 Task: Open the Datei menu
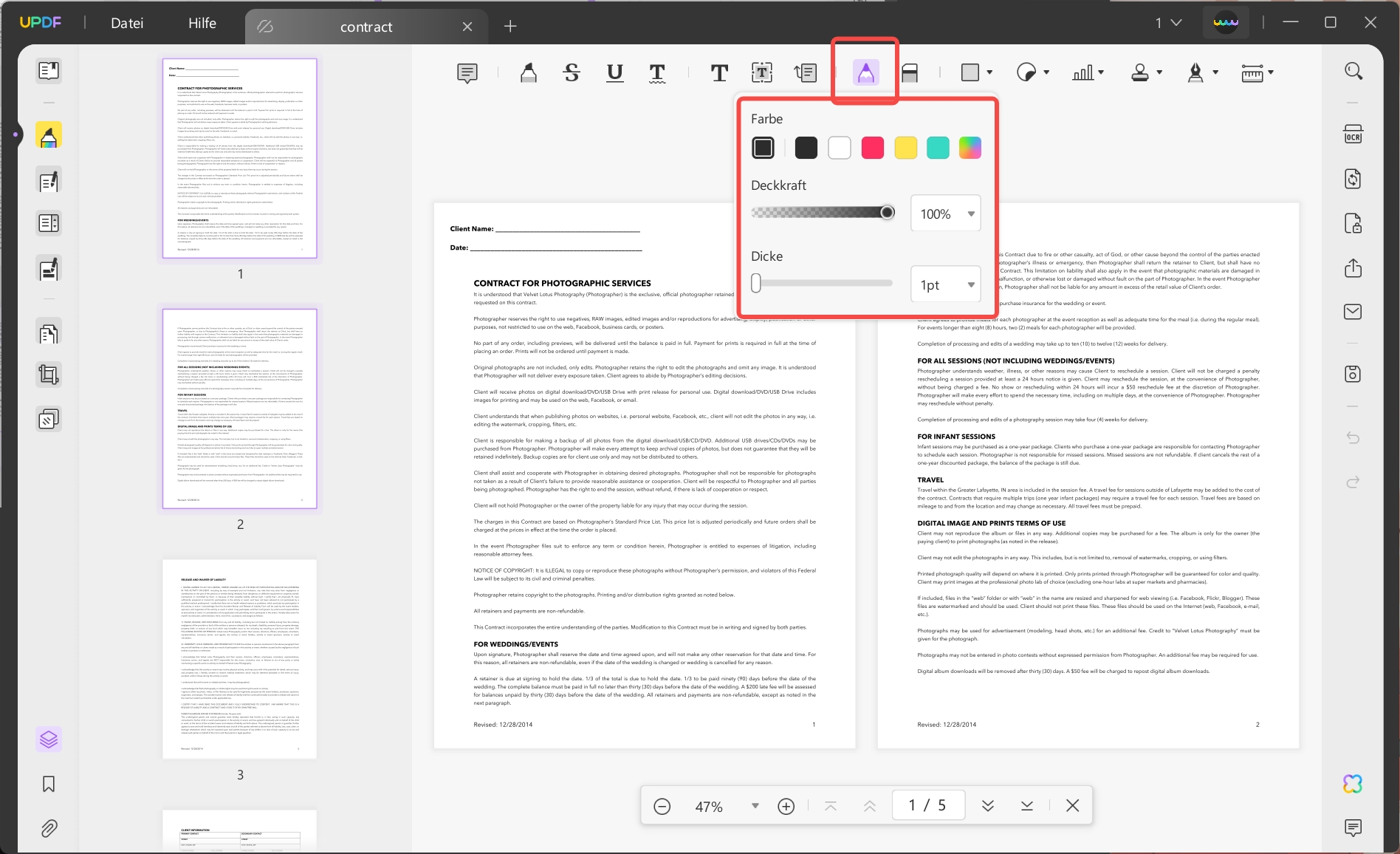pos(127,23)
